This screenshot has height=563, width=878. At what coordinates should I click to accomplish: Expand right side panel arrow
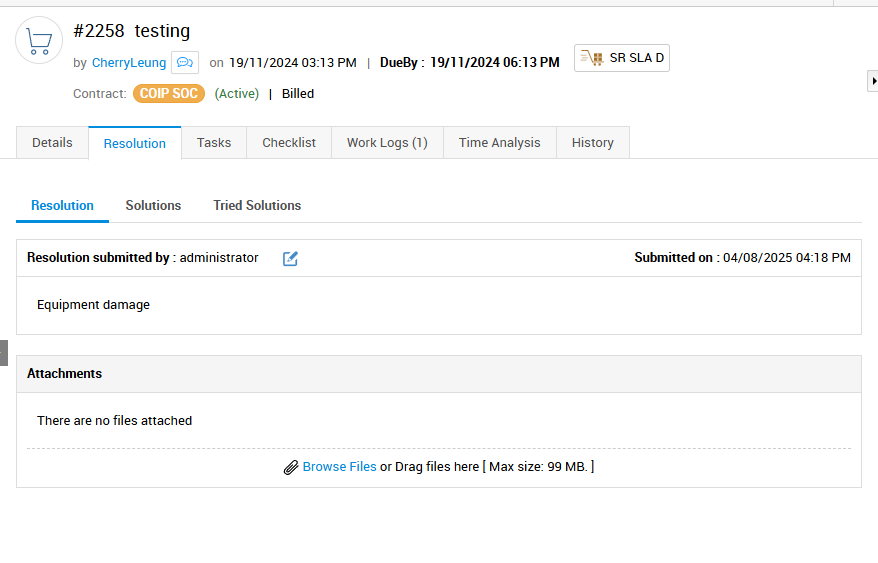[872, 81]
